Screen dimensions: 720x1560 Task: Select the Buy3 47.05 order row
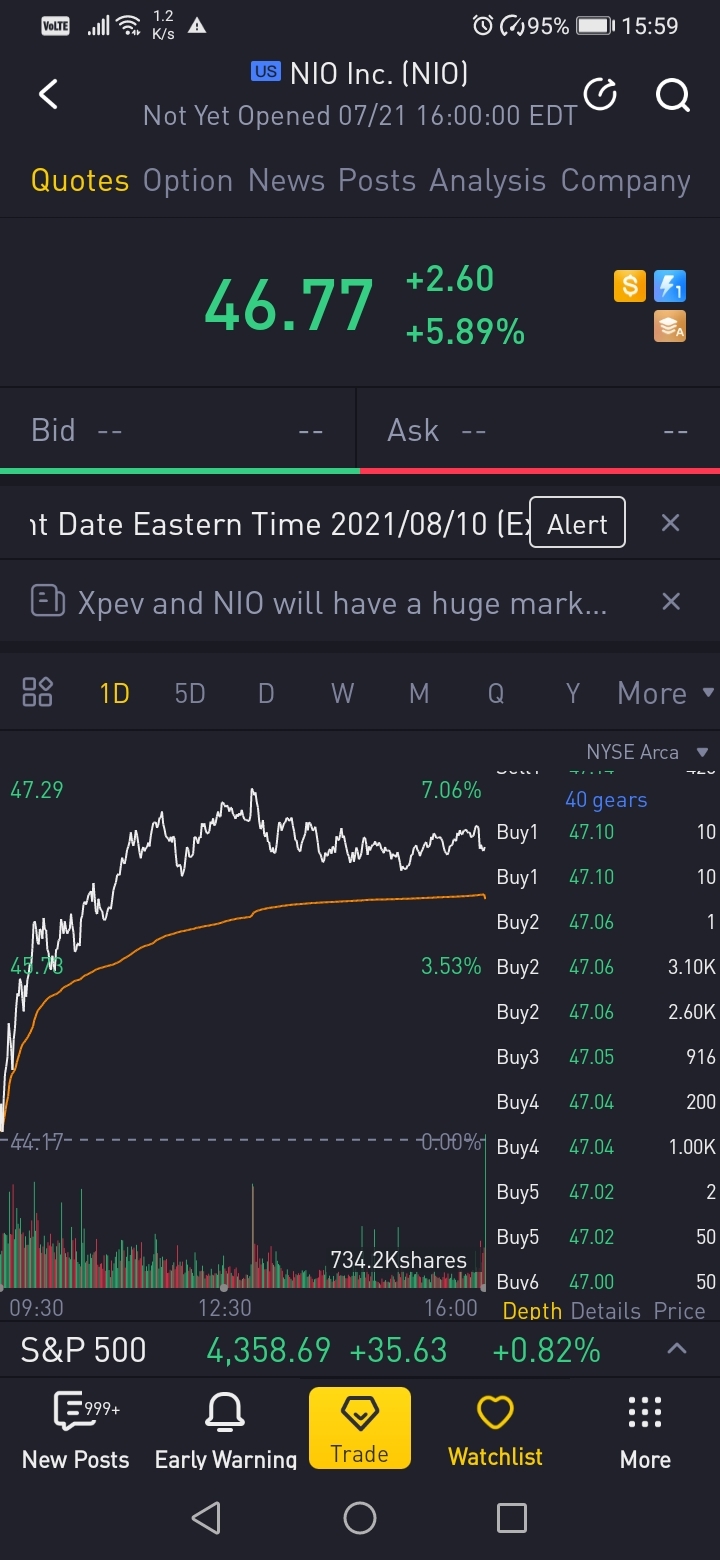pyautogui.click(x=606, y=1057)
